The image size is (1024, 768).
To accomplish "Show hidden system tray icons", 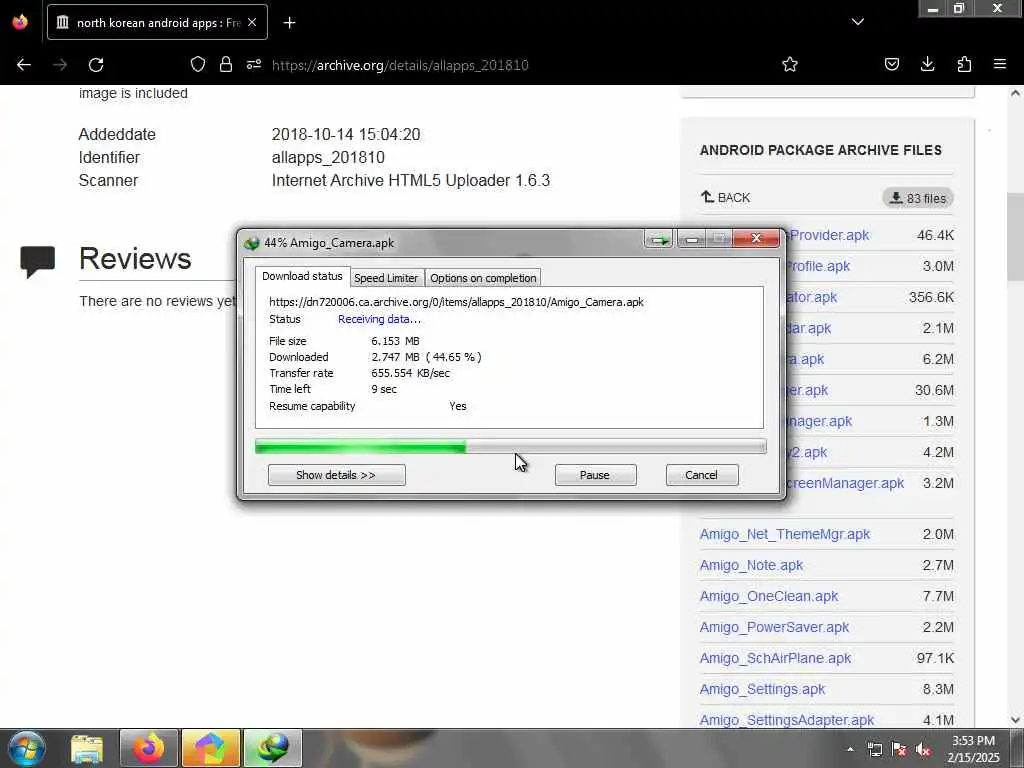I will coord(850,750).
